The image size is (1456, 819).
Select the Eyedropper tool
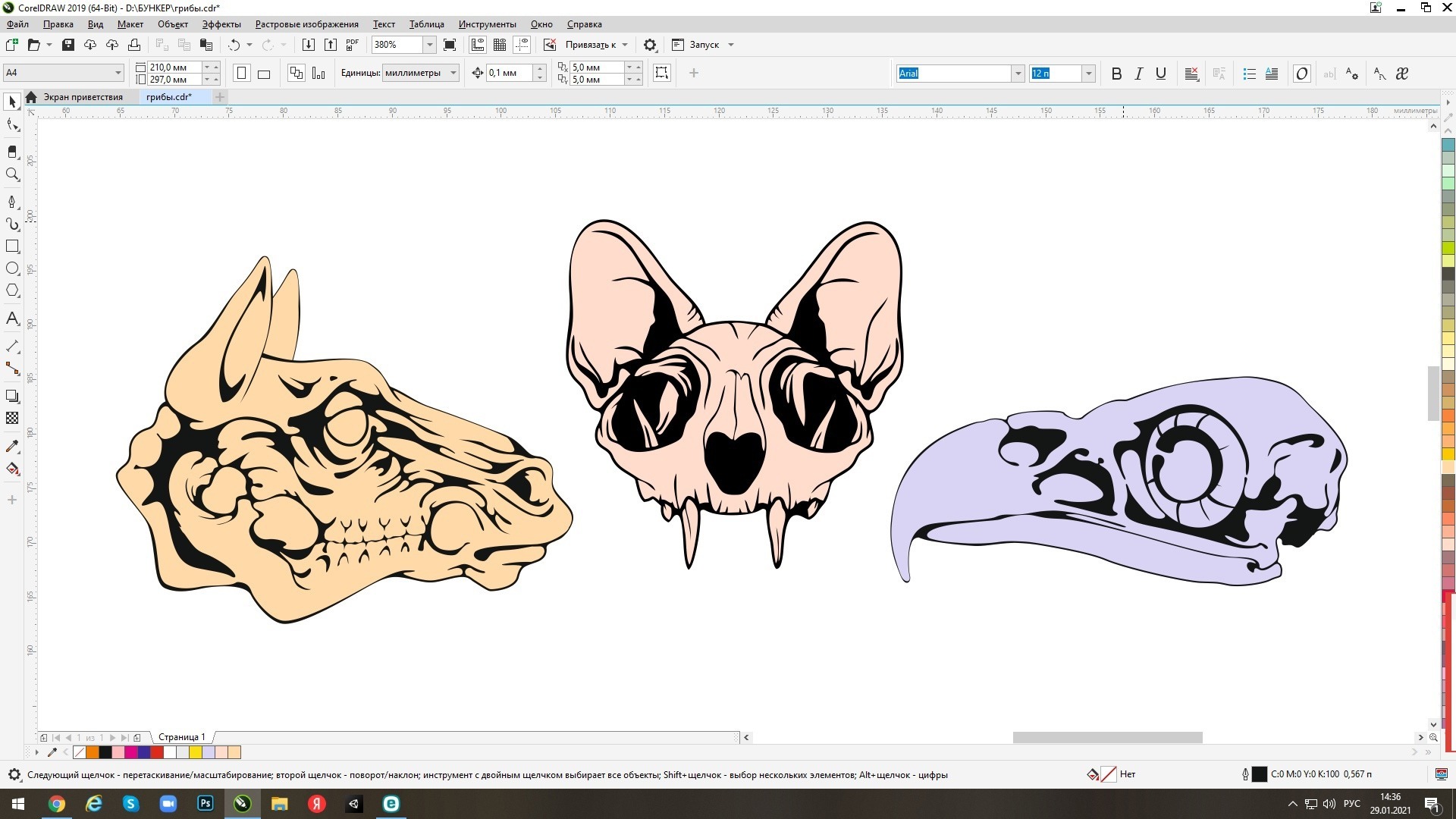(12, 446)
